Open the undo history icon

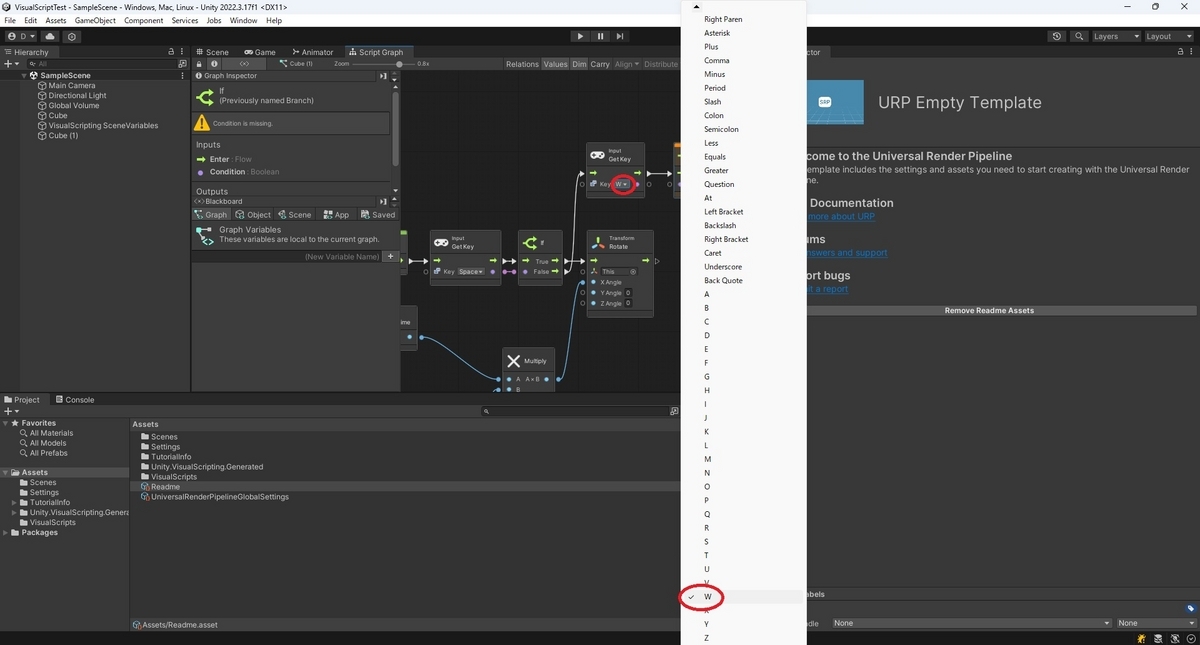(1058, 36)
